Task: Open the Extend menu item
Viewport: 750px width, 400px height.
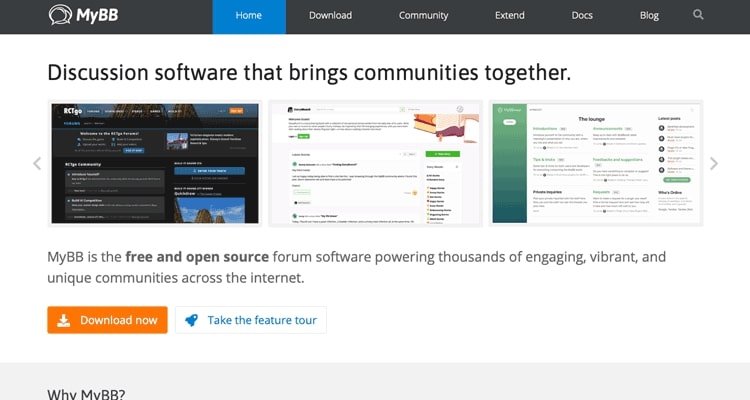Action: [x=509, y=17]
